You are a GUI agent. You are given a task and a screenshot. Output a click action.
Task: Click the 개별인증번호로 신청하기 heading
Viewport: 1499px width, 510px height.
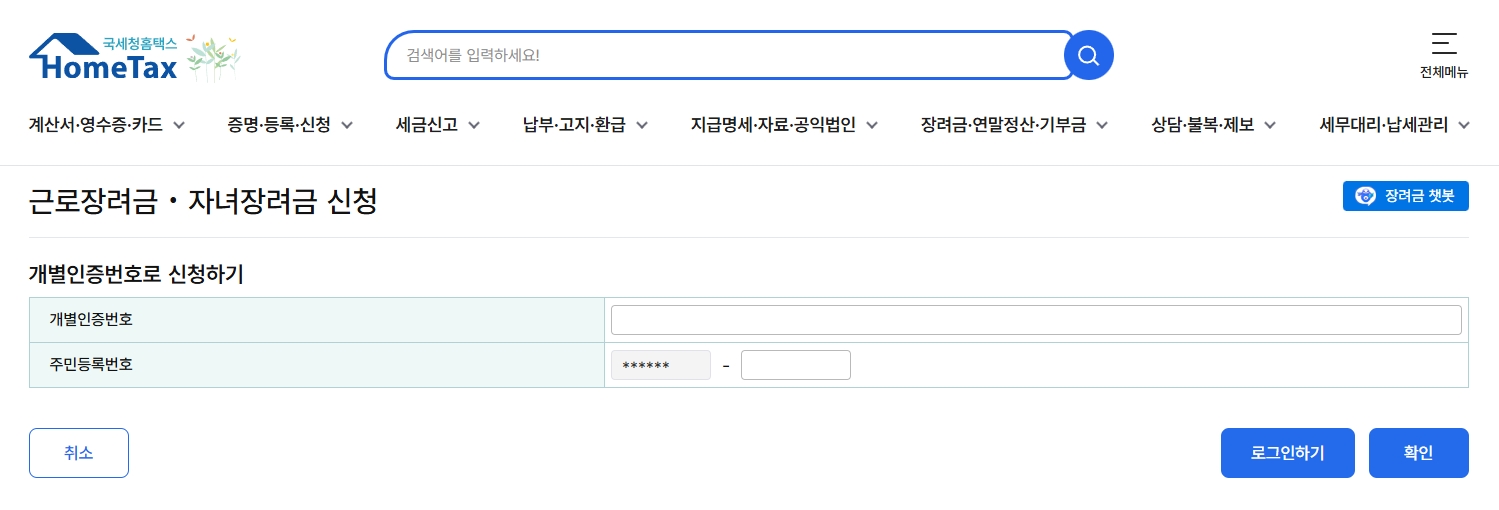click(136, 273)
